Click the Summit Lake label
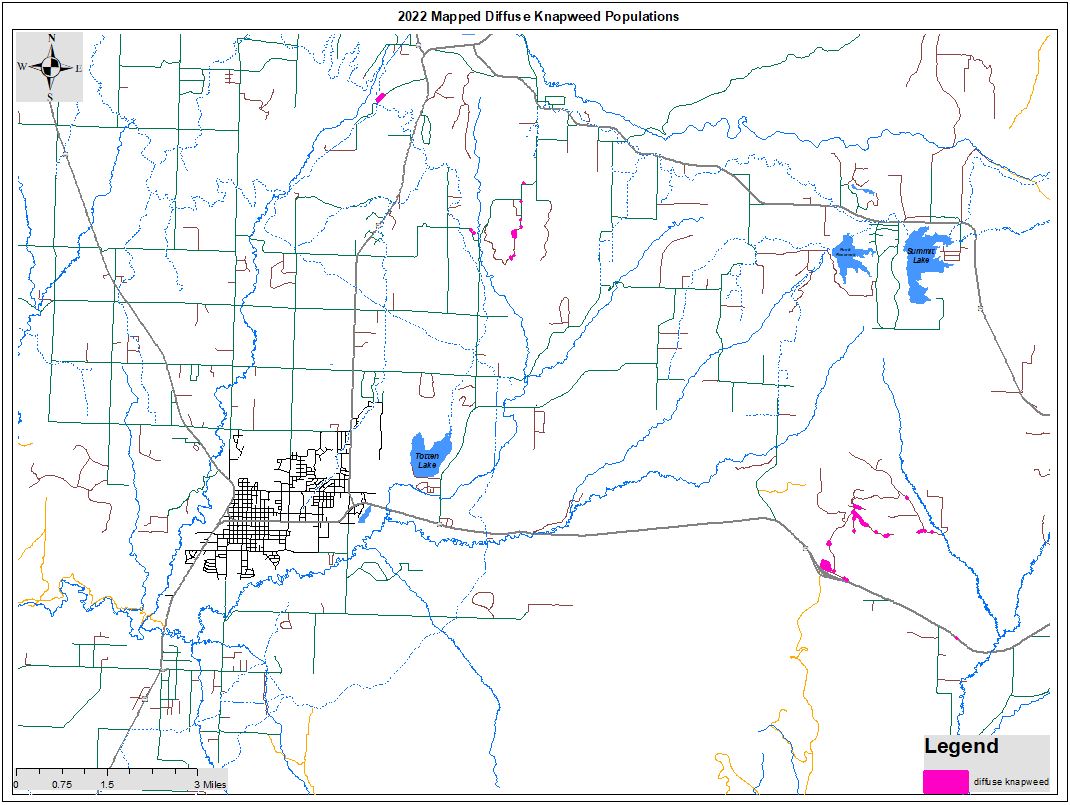Image resolution: width=1070 pixels, height=805 pixels. pyautogui.click(x=920, y=256)
